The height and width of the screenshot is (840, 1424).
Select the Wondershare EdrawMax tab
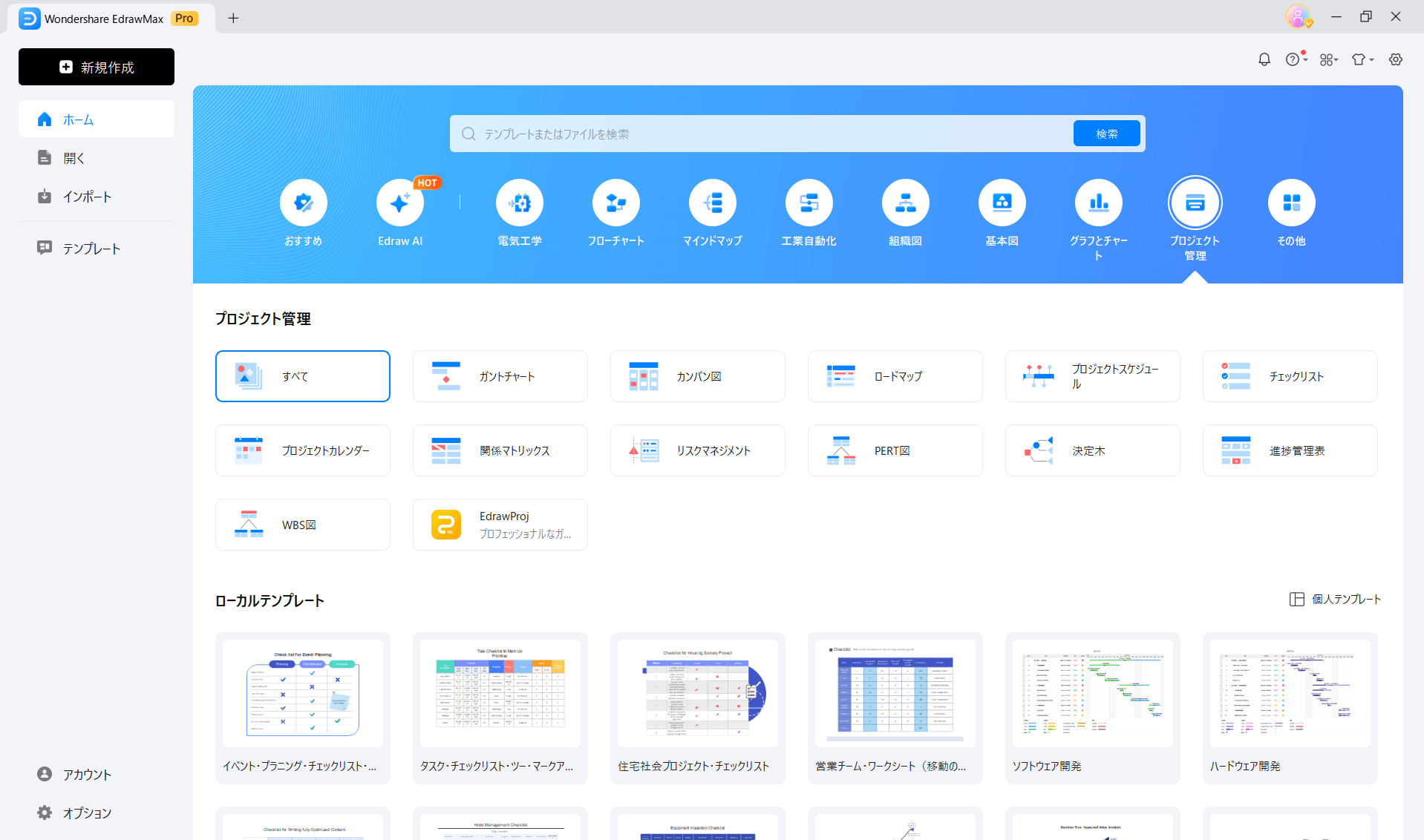coord(111,19)
